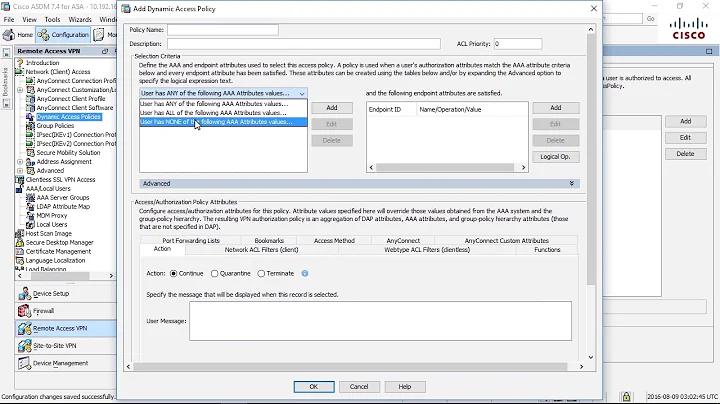Image resolution: width=720 pixels, height=404 pixels.
Task: Click the Cancel button
Action: [x=359, y=387]
